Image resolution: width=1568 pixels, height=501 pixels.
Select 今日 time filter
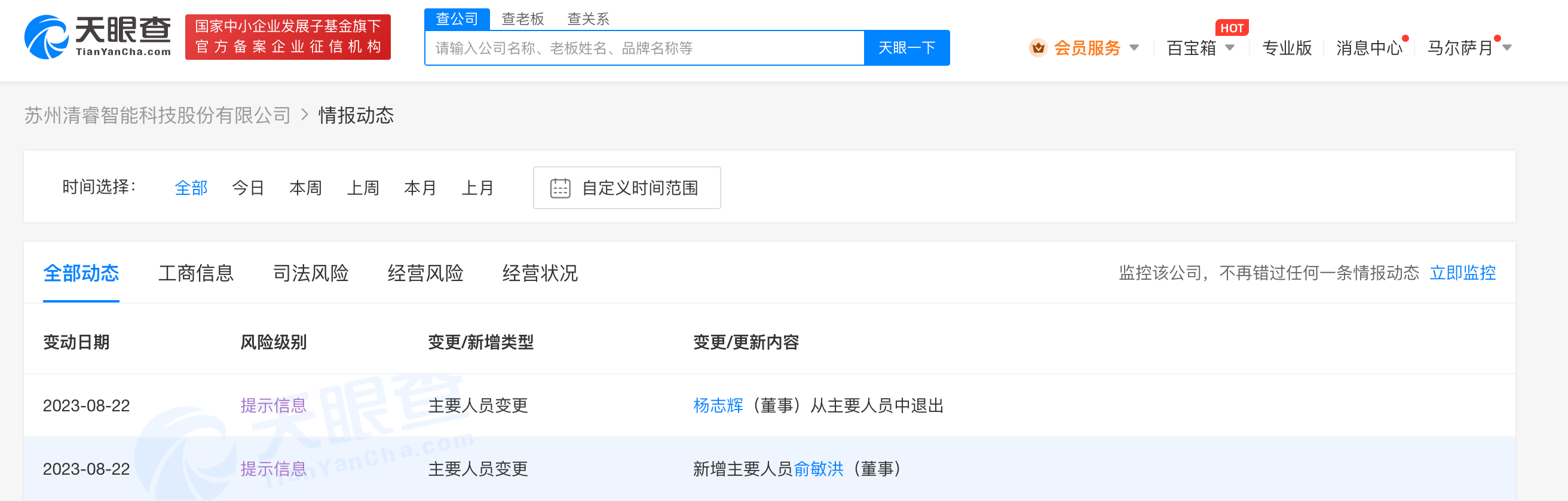tap(248, 188)
